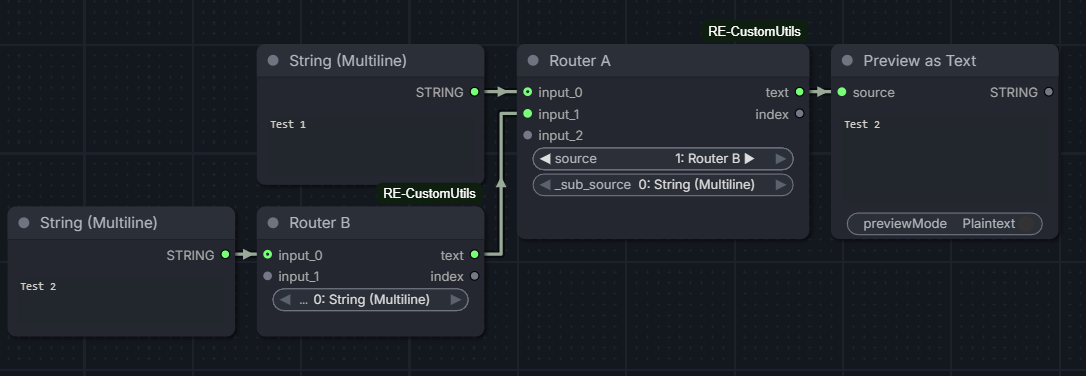The height and width of the screenshot is (376, 1086).
Task: Click Router A text output socket
Action: pos(799,91)
